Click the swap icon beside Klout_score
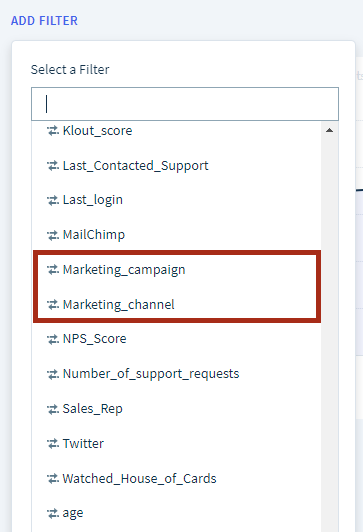This screenshot has height=532, width=363. pos(53,131)
